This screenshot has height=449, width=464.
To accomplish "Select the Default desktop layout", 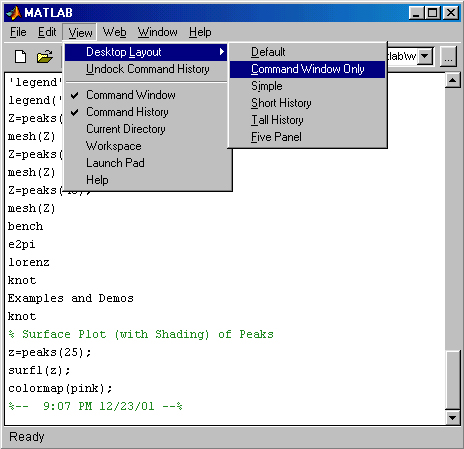I will click(x=307, y=52).
